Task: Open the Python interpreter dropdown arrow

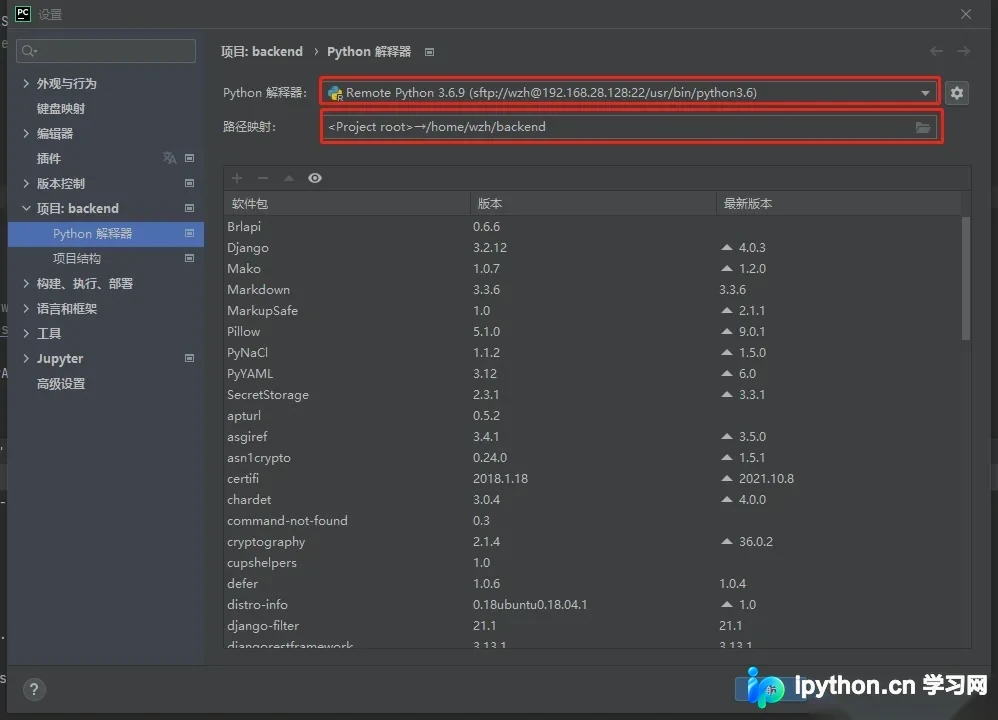Action: pos(925,93)
